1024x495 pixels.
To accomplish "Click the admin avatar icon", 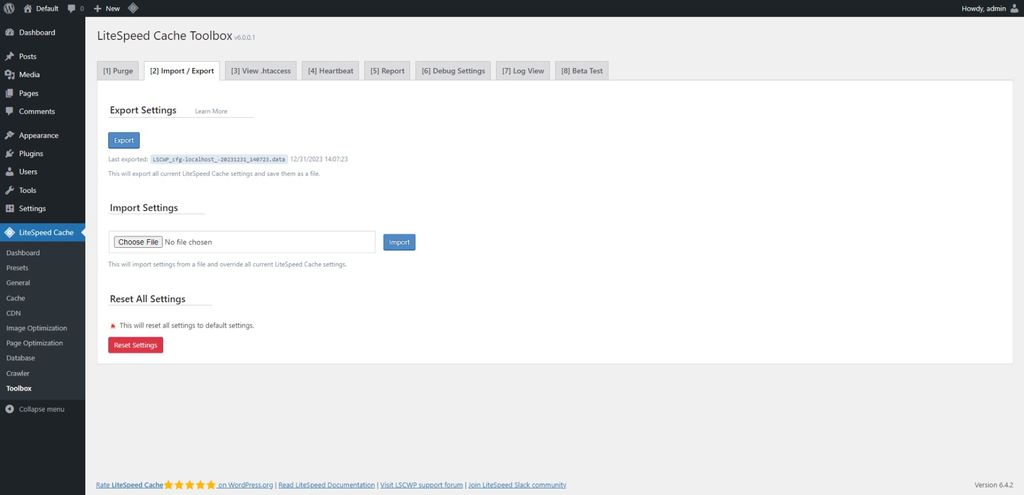I will coord(1014,8).
